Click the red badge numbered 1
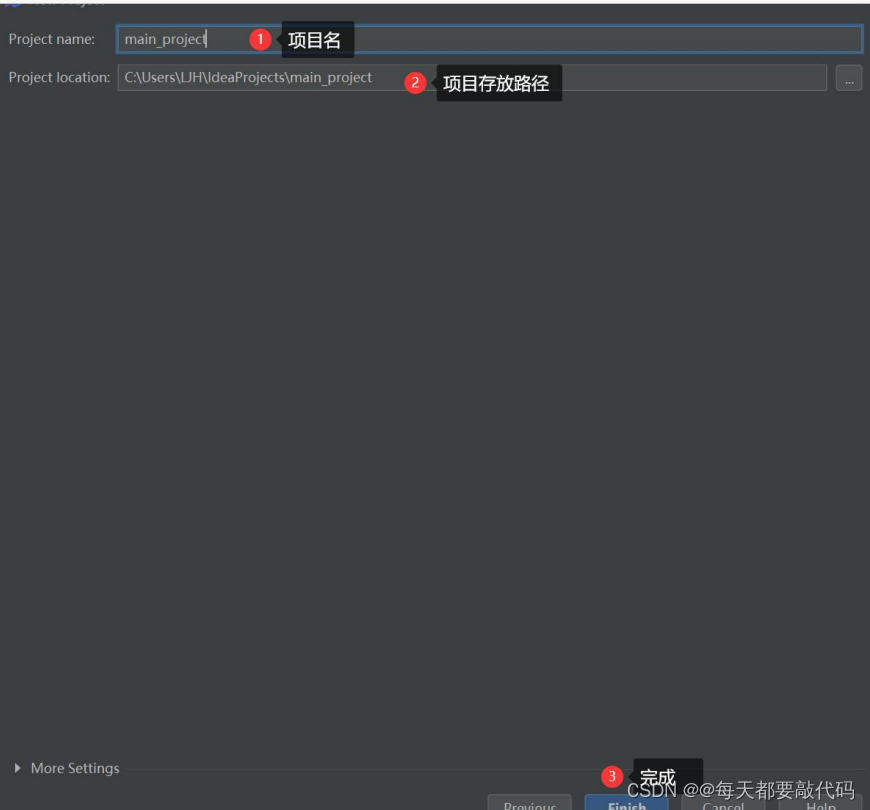This screenshot has width=870, height=810. (x=258, y=38)
